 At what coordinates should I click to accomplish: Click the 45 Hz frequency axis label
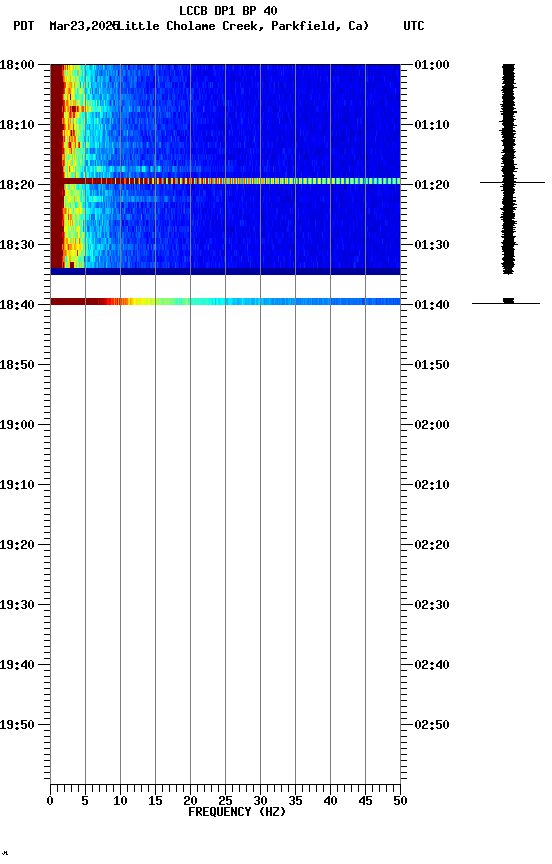coord(365,801)
